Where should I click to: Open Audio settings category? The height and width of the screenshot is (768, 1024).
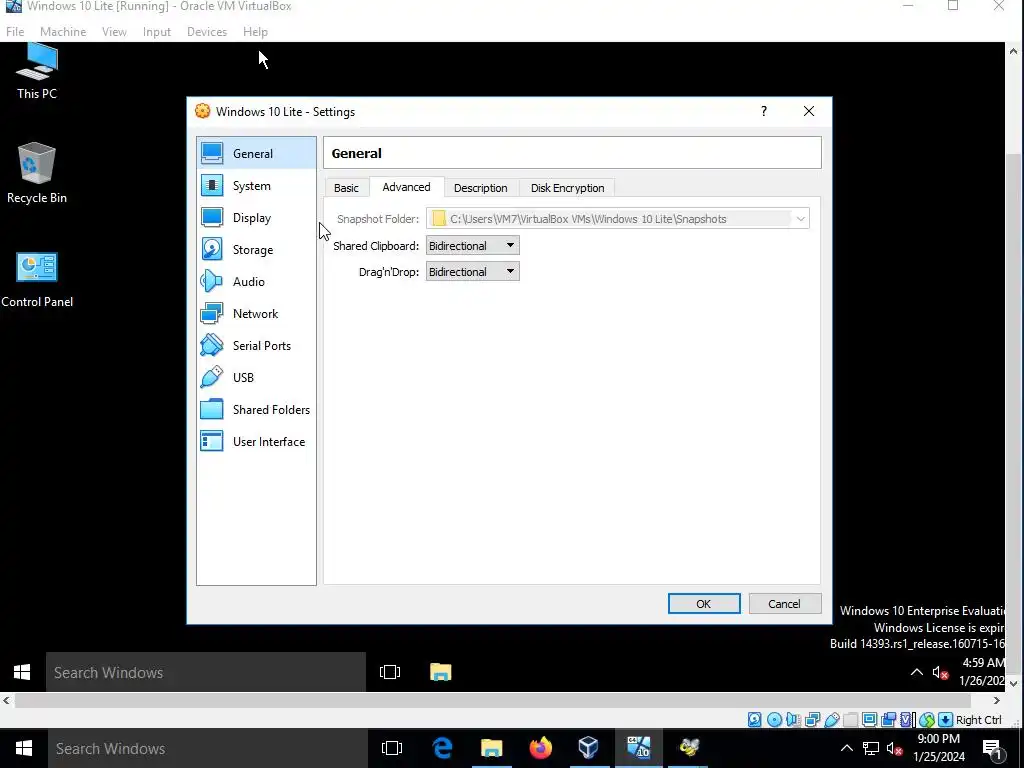[256, 281]
